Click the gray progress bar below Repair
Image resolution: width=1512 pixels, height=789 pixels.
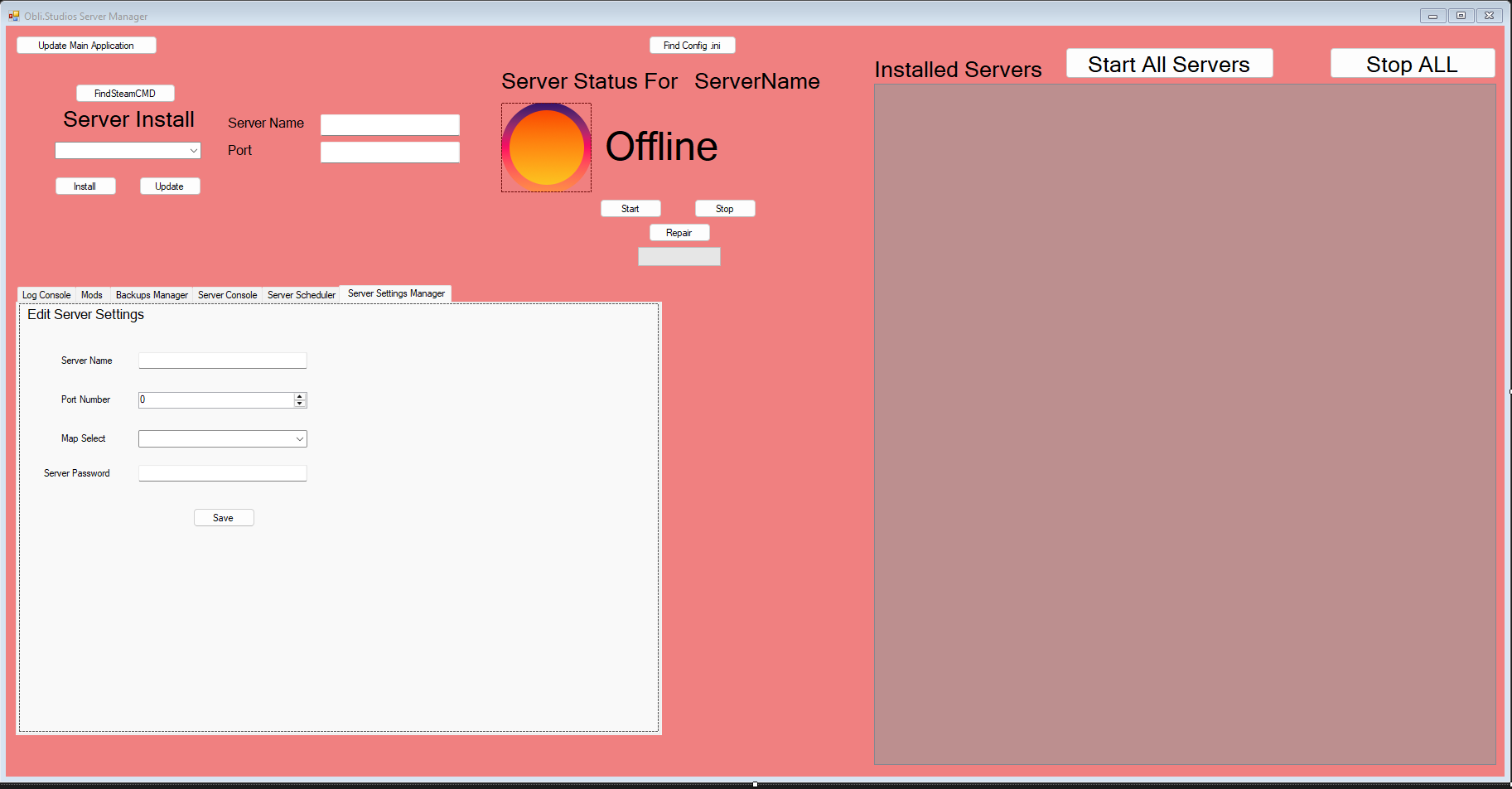tap(679, 257)
